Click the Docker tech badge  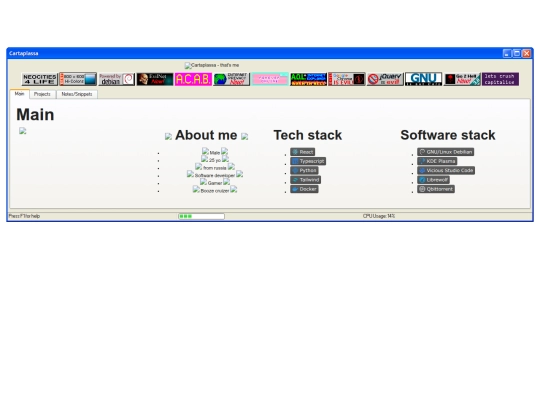[x=304, y=189]
